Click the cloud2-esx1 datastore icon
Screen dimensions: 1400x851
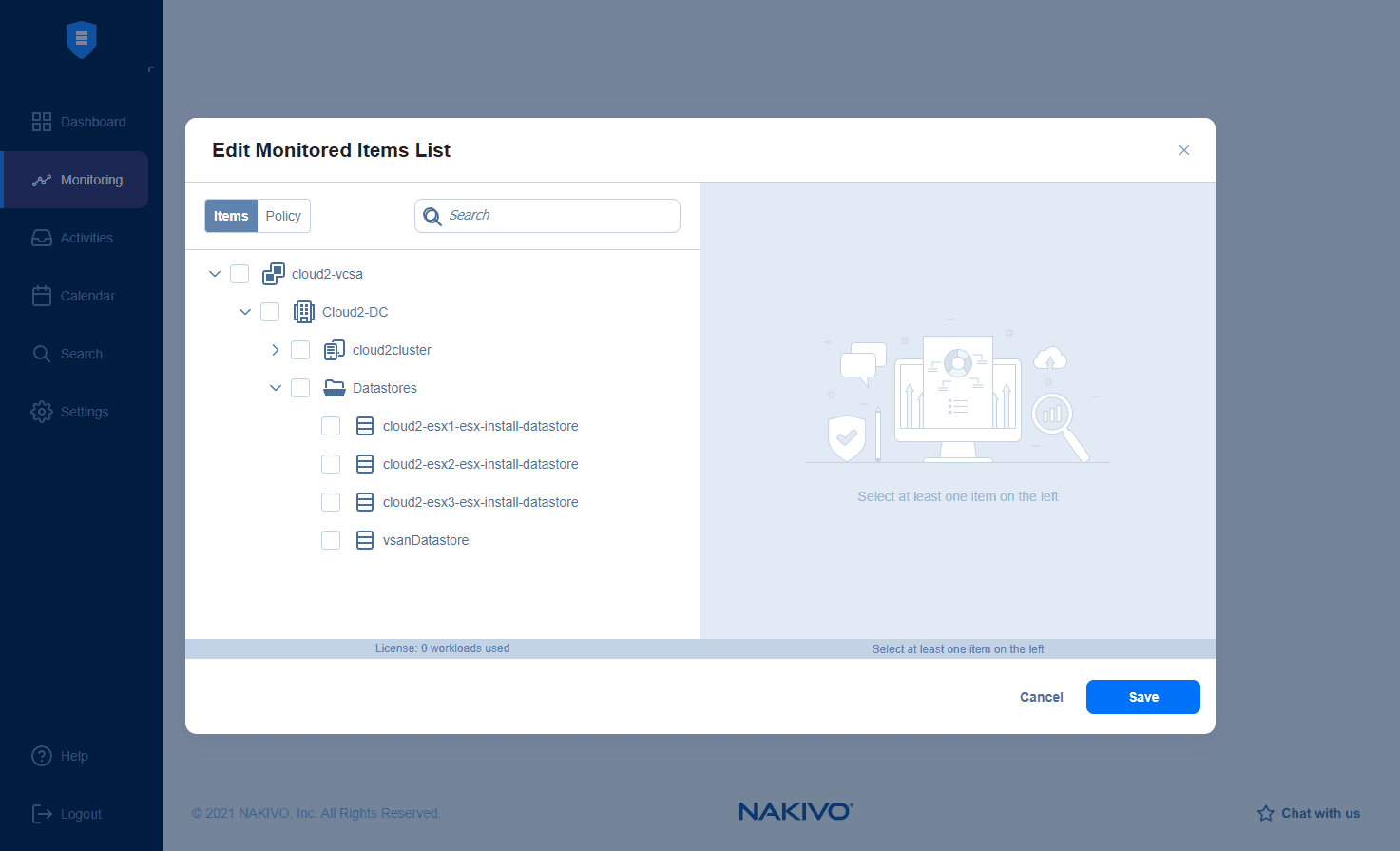click(365, 426)
